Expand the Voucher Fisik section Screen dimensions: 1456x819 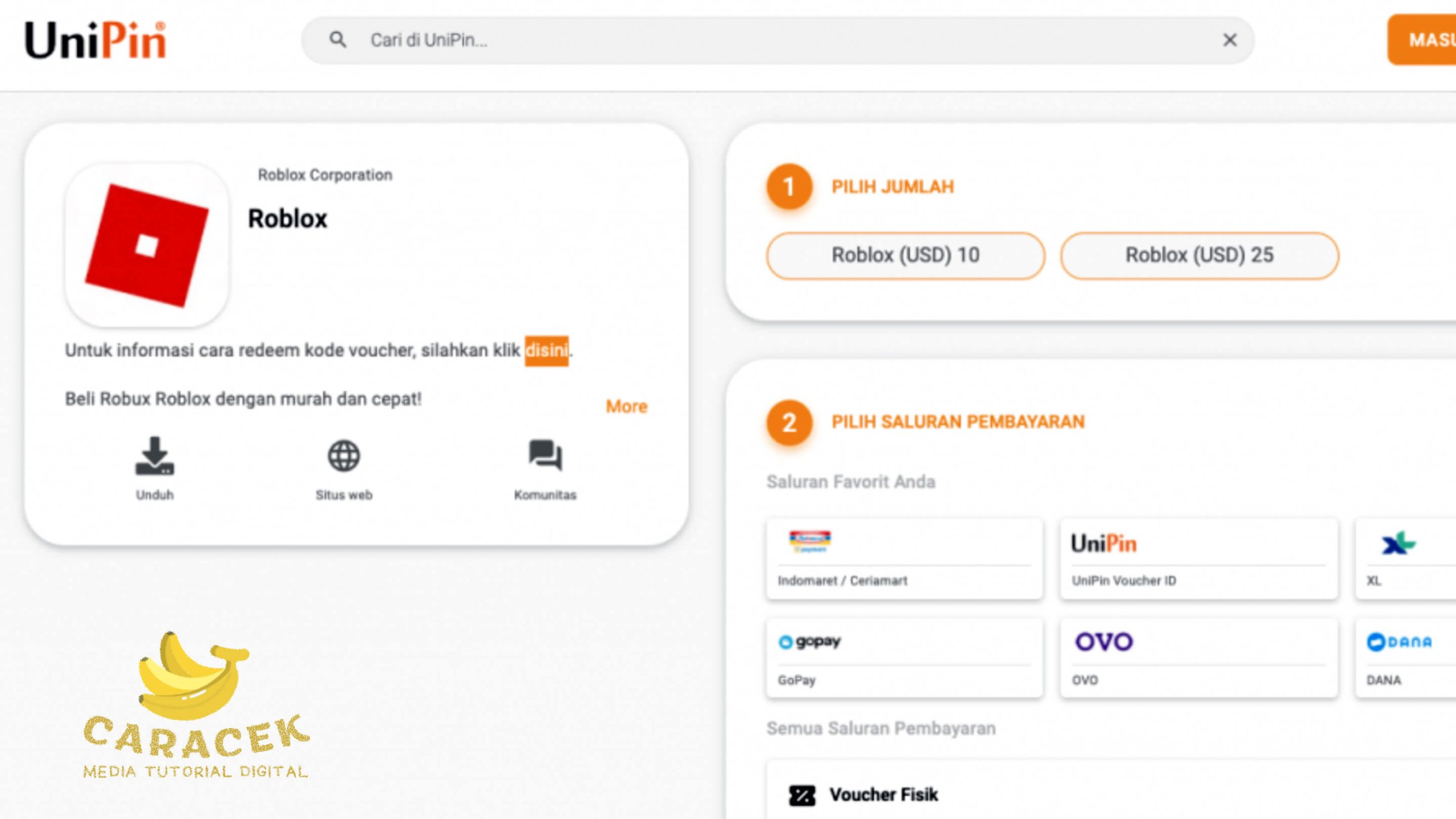pyautogui.click(x=883, y=795)
